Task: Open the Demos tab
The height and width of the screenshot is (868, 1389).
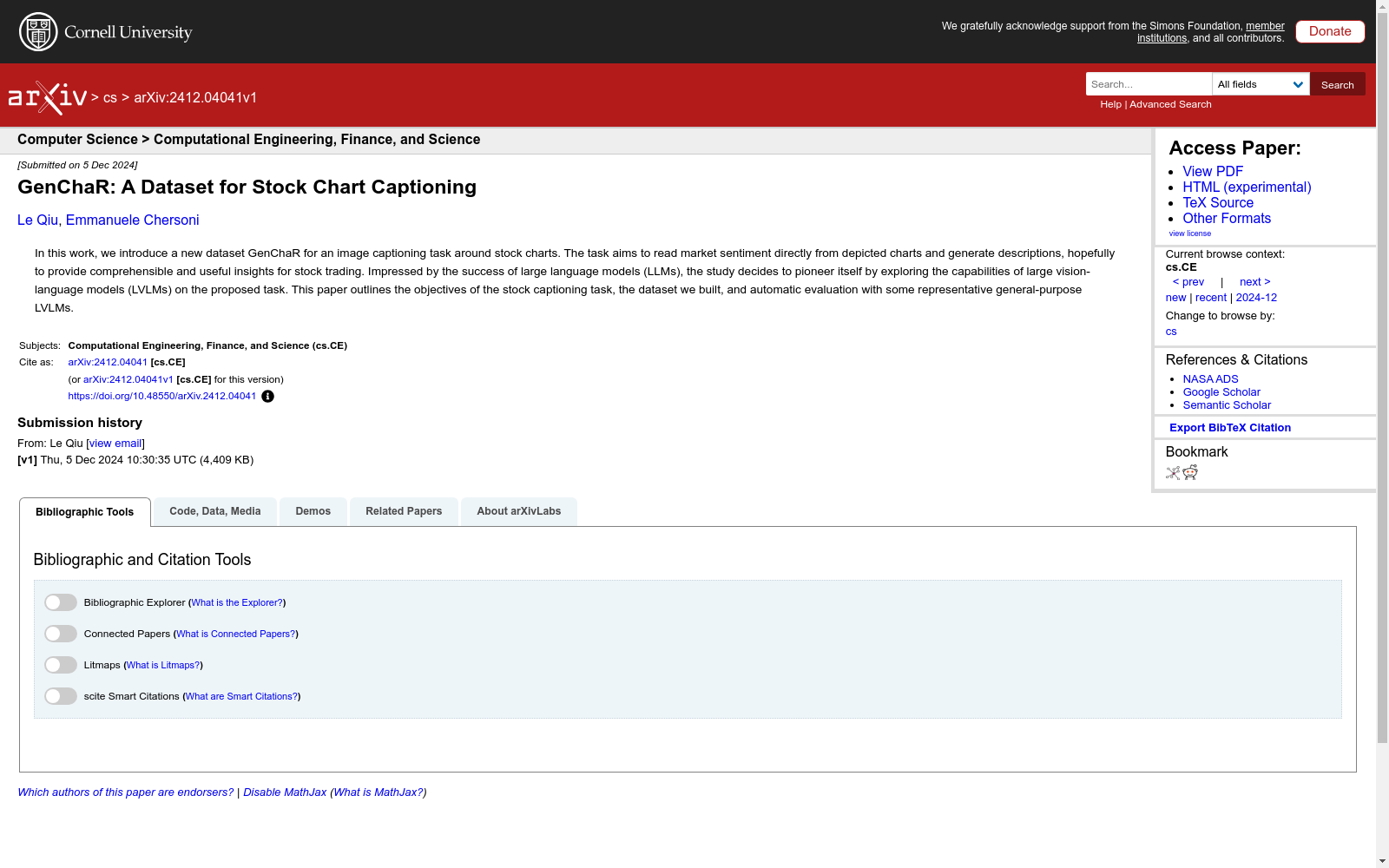Action: point(313,511)
